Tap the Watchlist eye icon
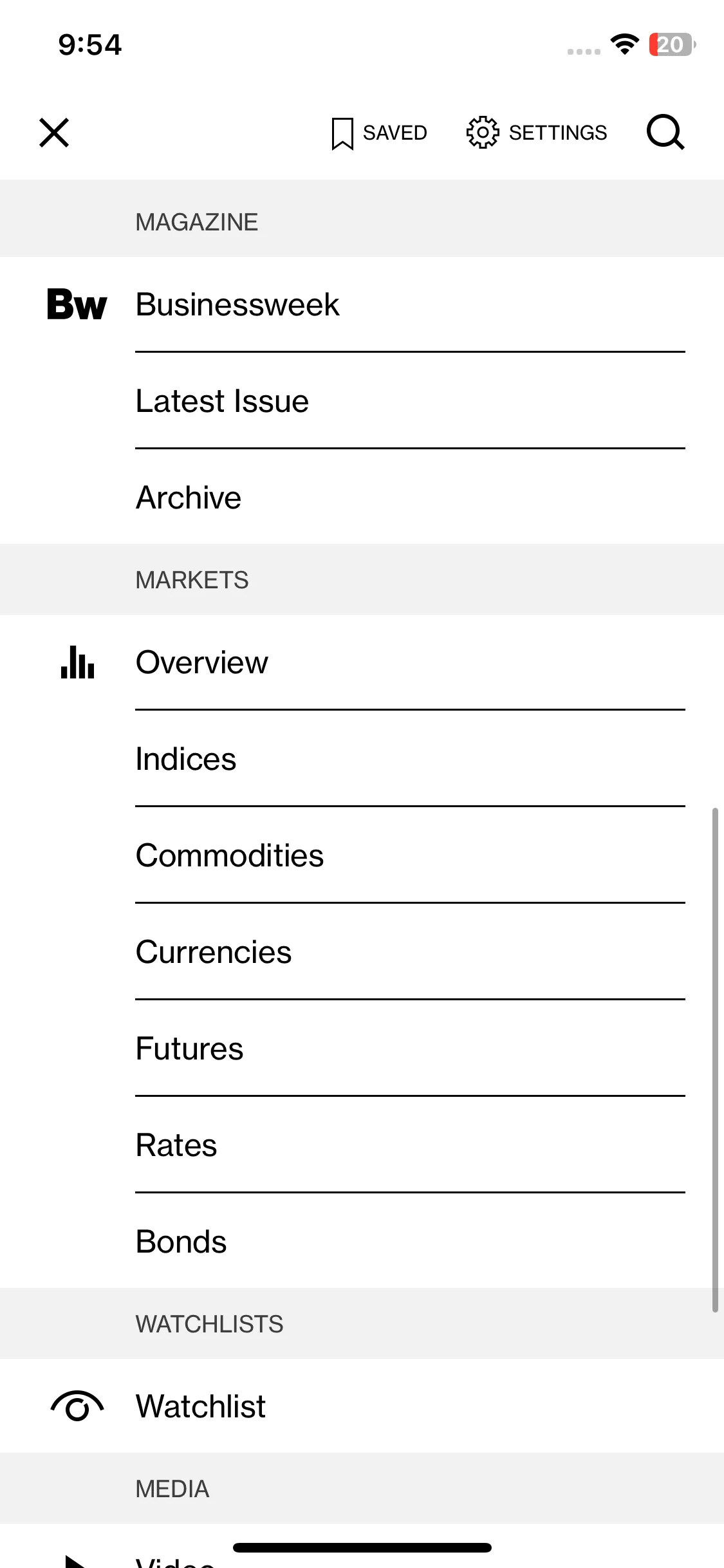 click(x=77, y=1406)
